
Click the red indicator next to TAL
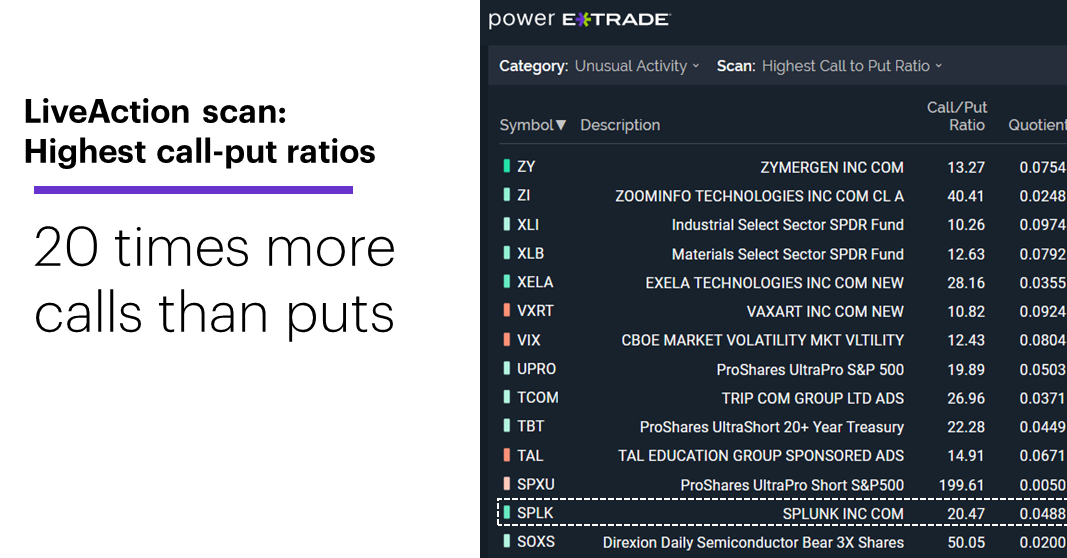(506, 455)
